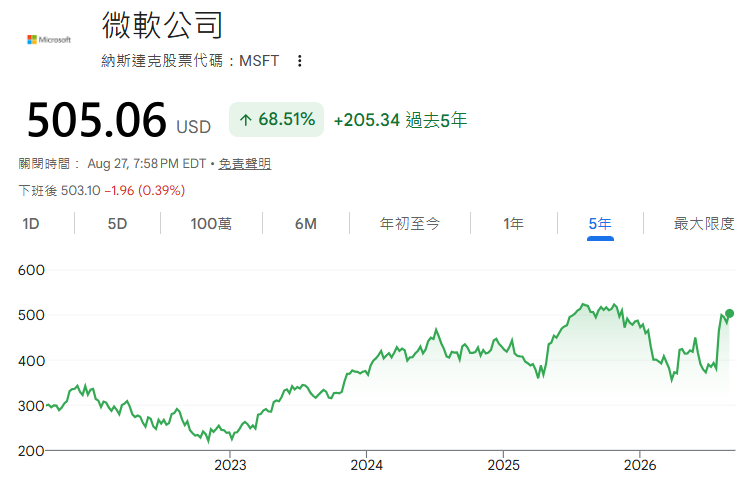Click the 300 y-axis label
The width and height of the screenshot is (748, 480).
tap(31, 406)
